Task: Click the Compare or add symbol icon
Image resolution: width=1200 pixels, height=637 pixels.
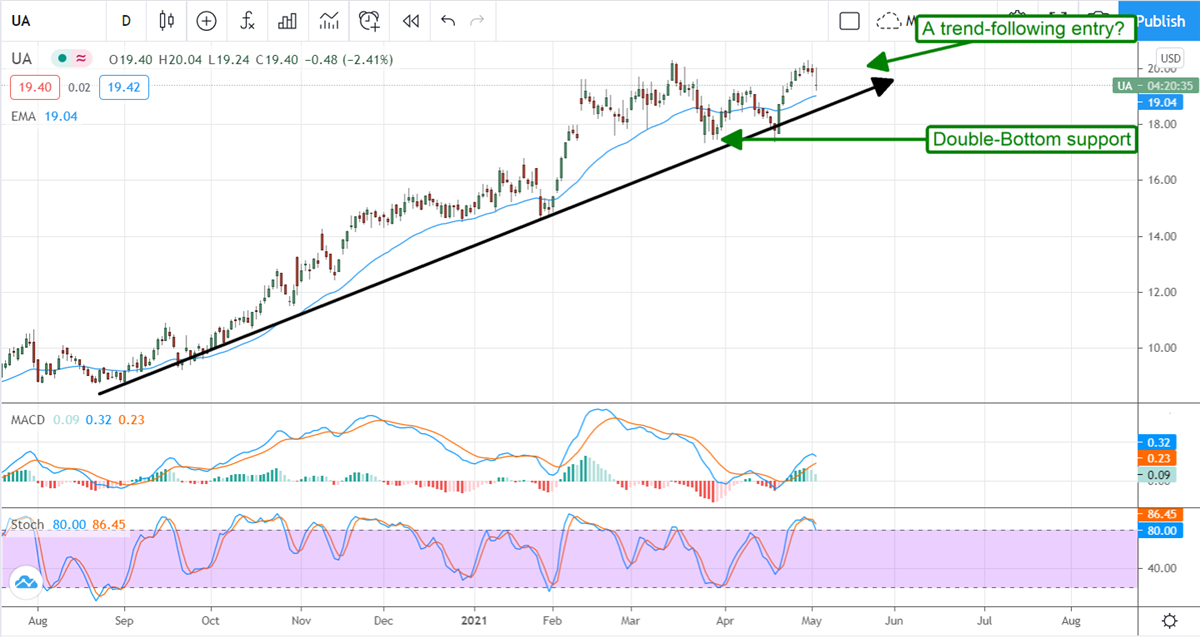Action: point(206,21)
